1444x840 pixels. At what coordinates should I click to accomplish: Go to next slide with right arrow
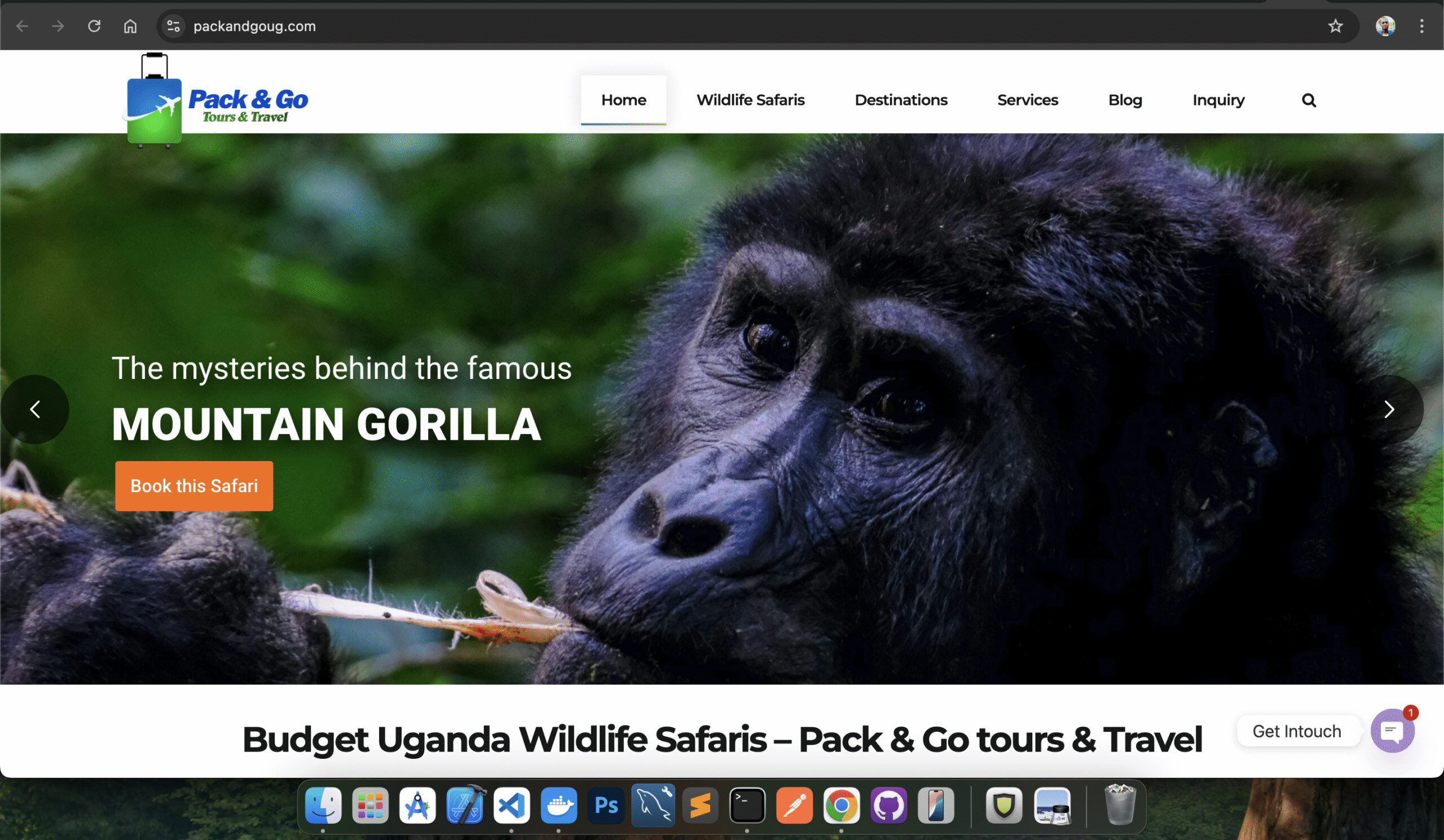[x=1388, y=409]
